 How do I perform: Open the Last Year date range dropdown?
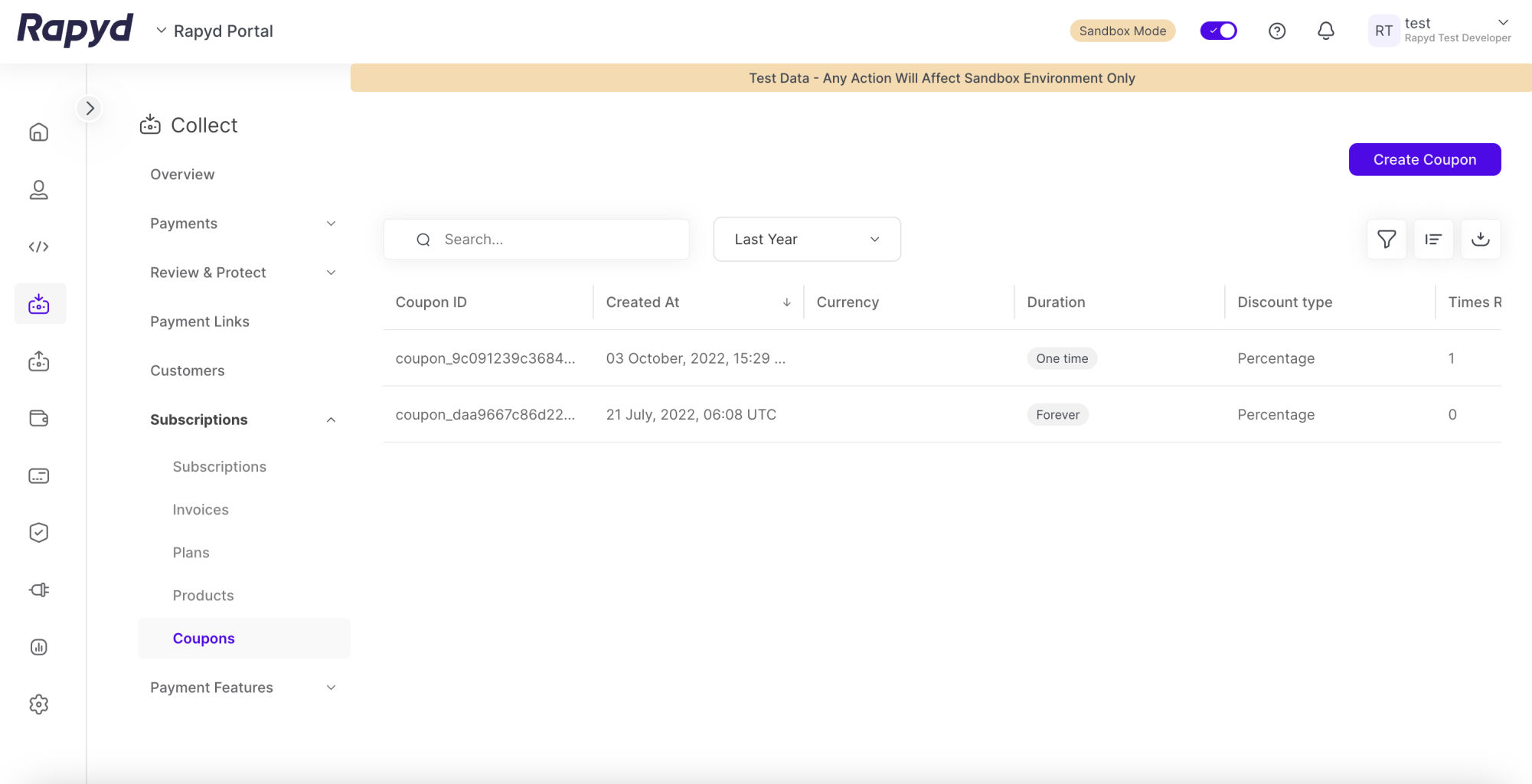(806, 240)
